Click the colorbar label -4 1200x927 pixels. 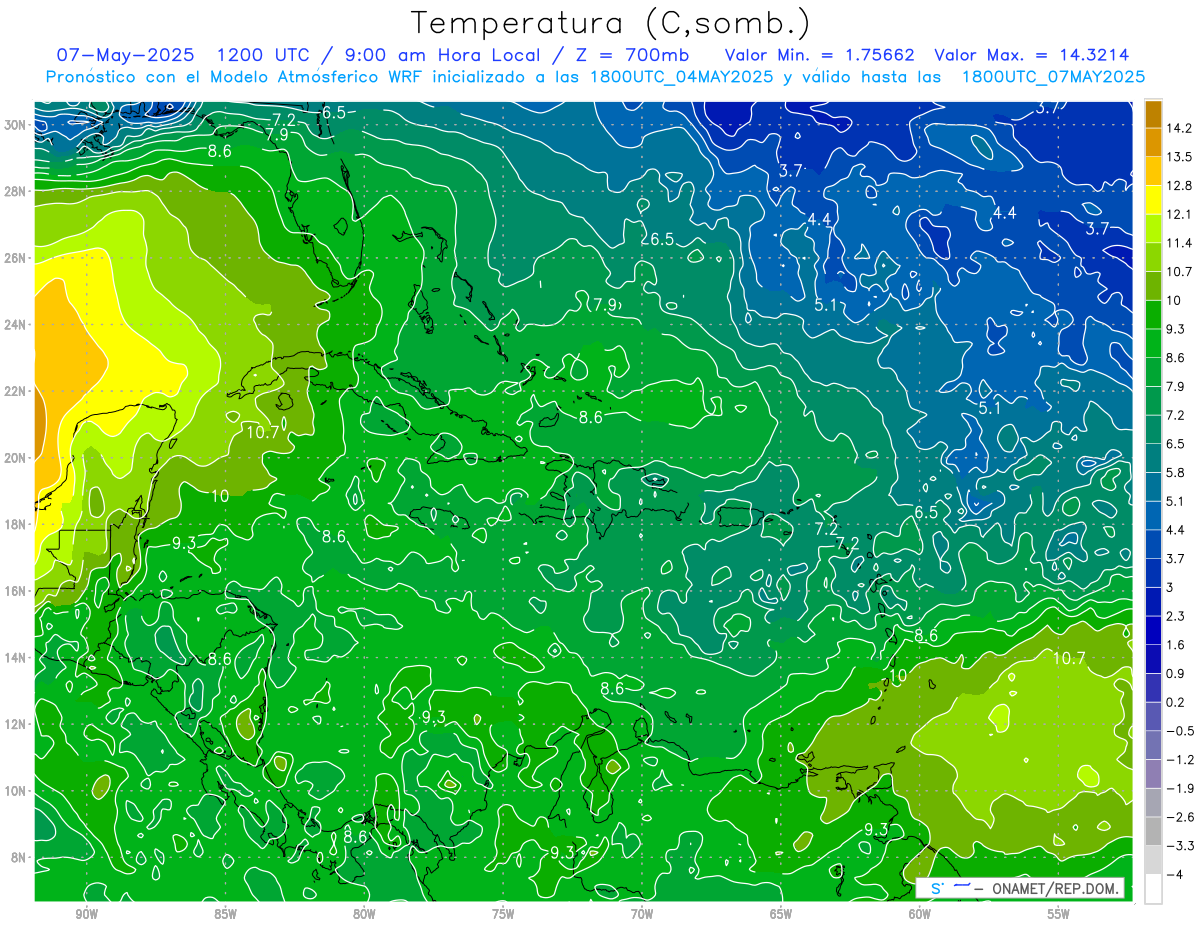point(1174,875)
